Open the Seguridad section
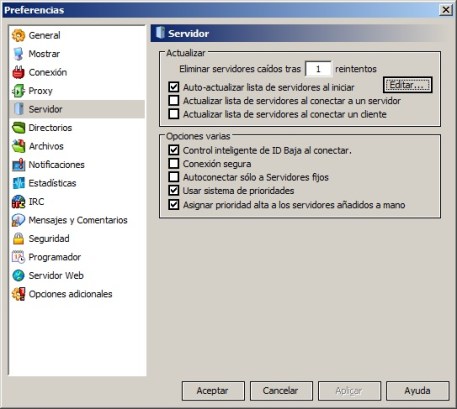The height and width of the screenshot is (409, 457). pyautogui.click(x=49, y=239)
